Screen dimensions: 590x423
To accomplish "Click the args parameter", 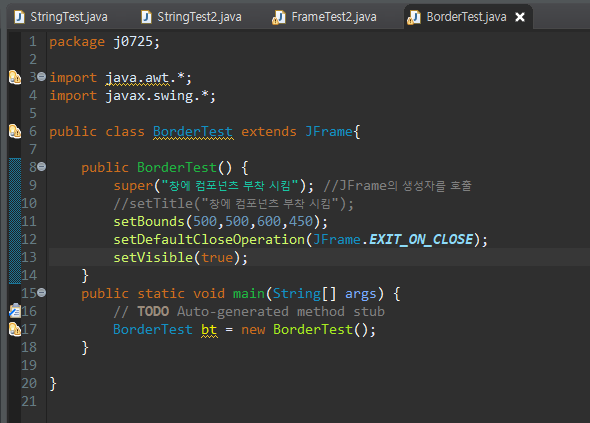I will (x=361, y=294).
